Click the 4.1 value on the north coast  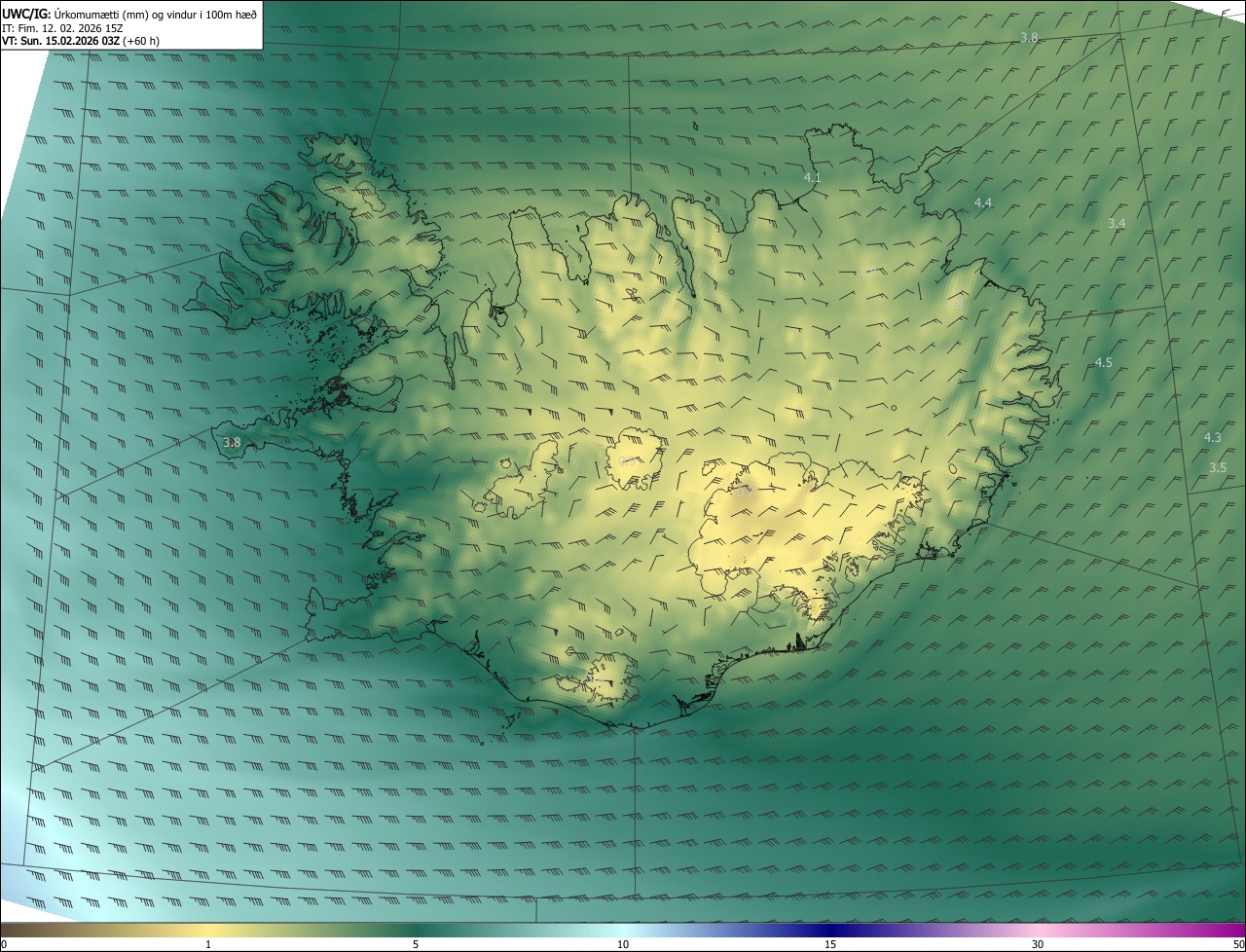click(812, 177)
